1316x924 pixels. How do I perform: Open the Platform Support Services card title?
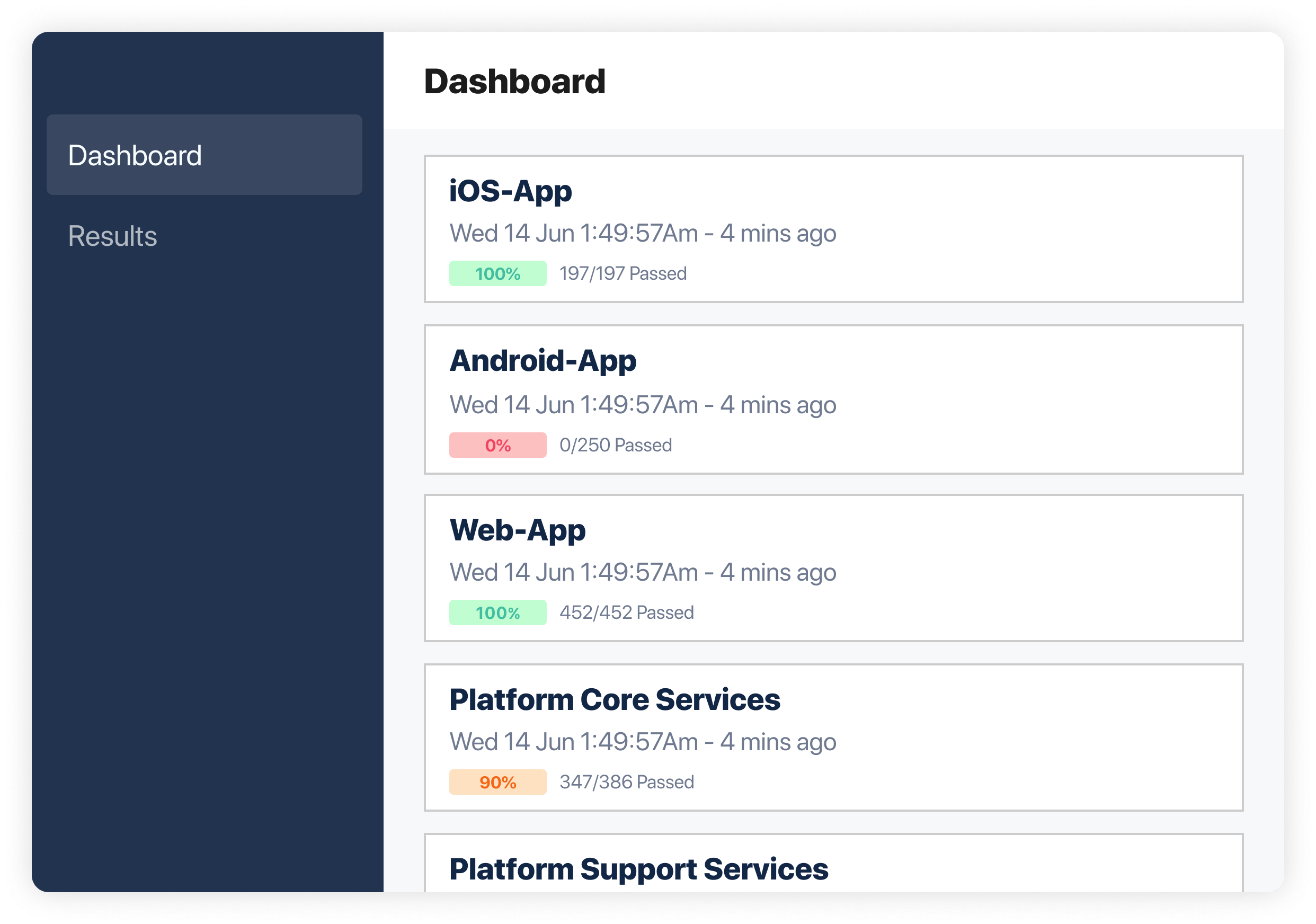click(638, 869)
